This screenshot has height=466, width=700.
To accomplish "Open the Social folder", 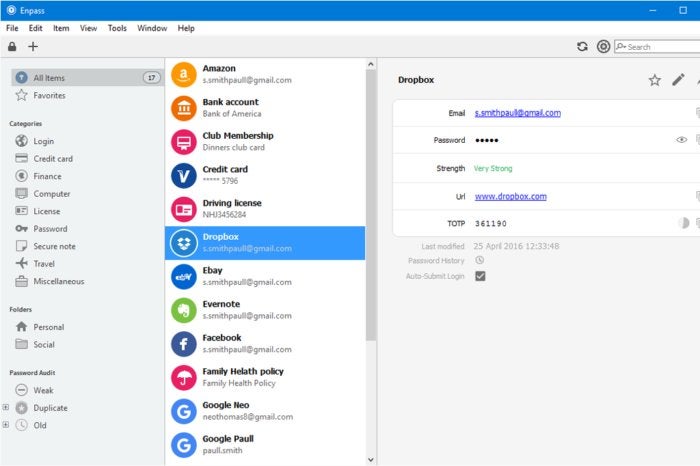I will [x=43, y=345].
